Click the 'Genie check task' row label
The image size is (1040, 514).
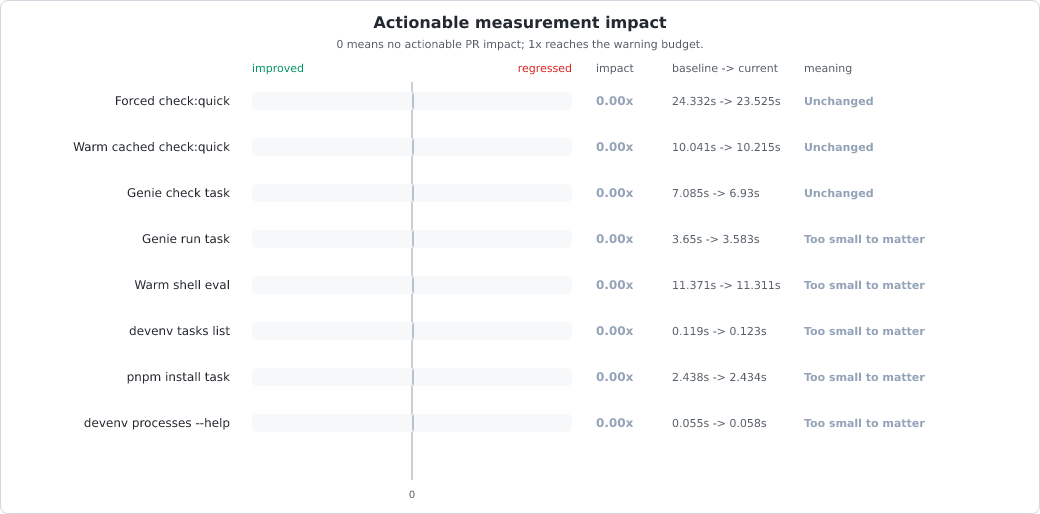coord(178,193)
